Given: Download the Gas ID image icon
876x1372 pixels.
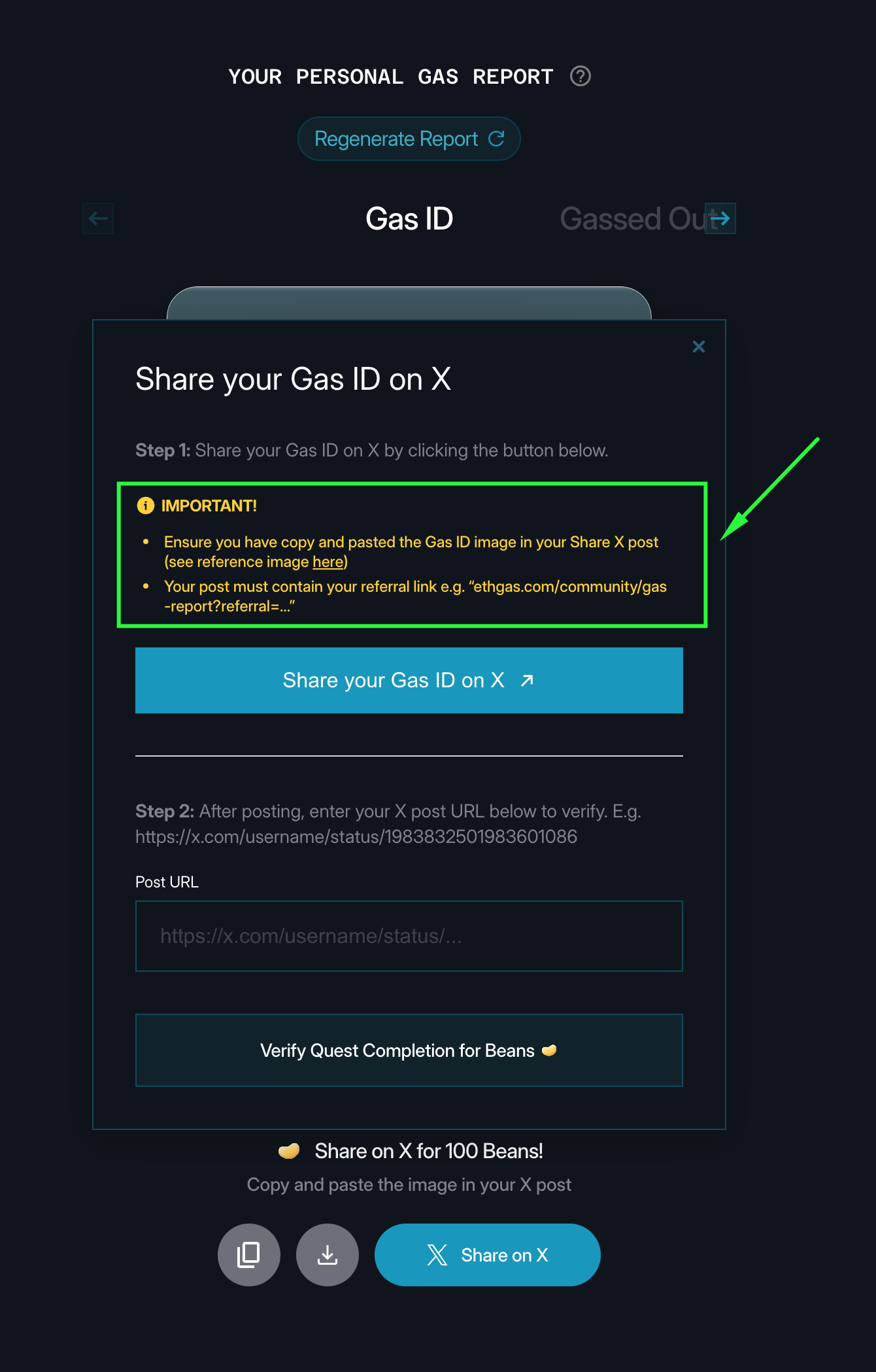Looking at the screenshot, I should coord(328,1255).
